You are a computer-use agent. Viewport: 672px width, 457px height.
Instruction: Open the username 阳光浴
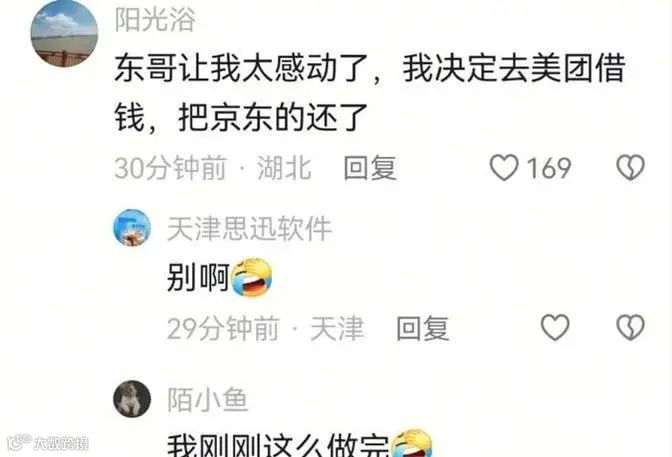click(x=155, y=19)
